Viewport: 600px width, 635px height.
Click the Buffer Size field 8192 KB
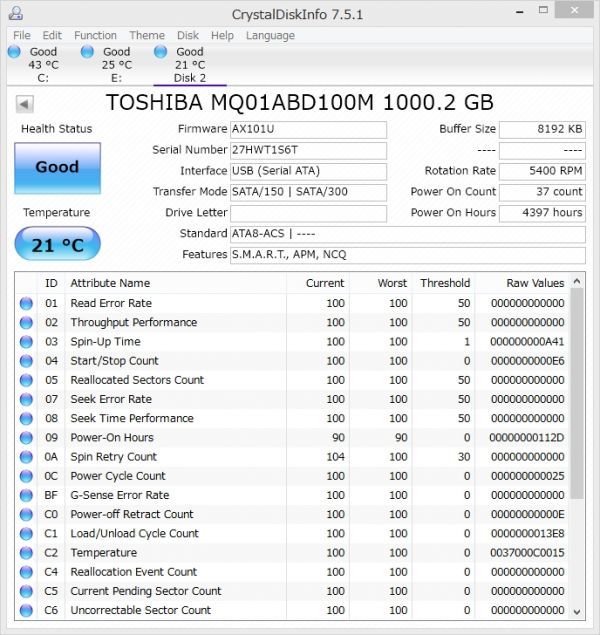[542, 130]
